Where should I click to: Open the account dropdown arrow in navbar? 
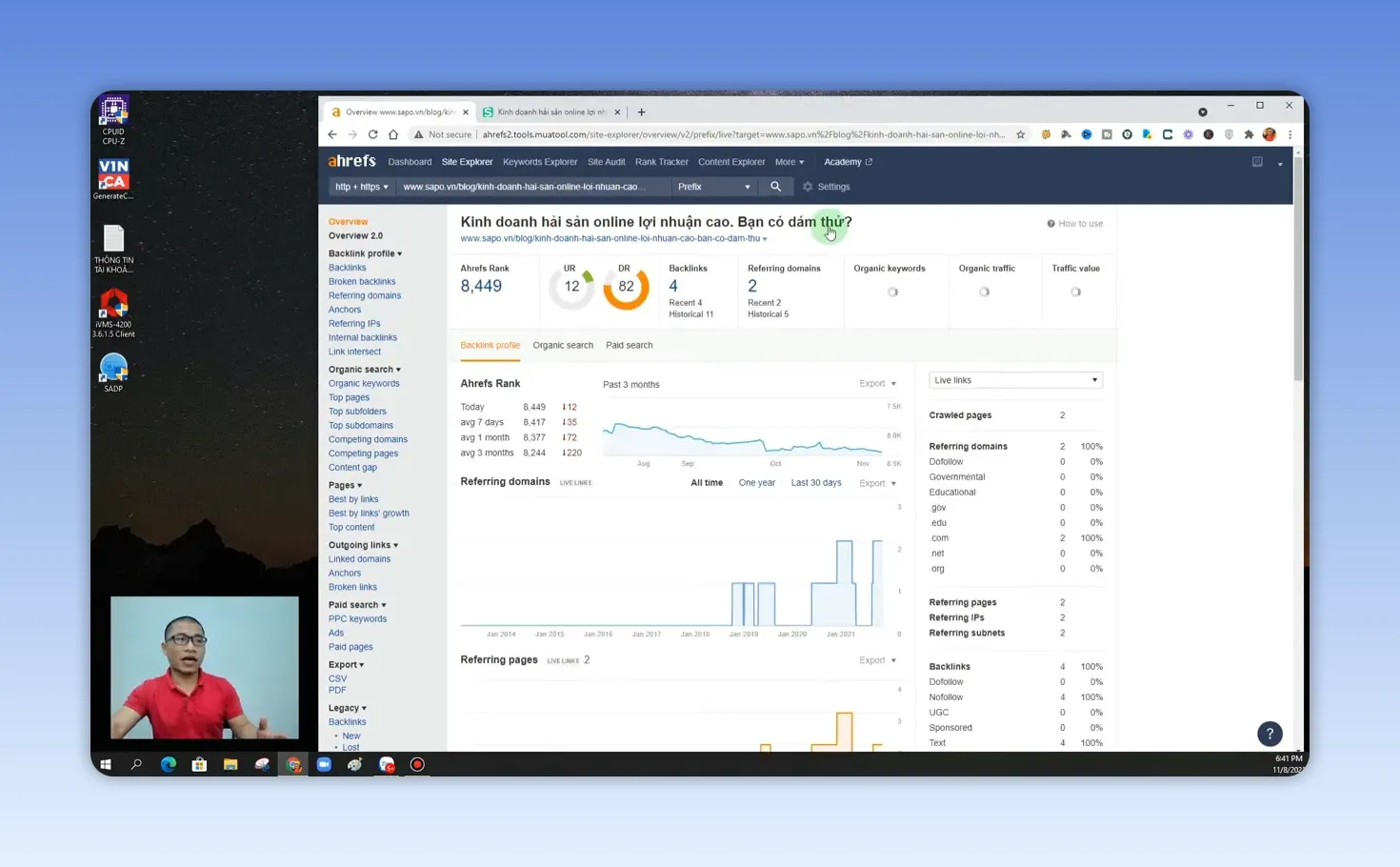tap(1280, 164)
